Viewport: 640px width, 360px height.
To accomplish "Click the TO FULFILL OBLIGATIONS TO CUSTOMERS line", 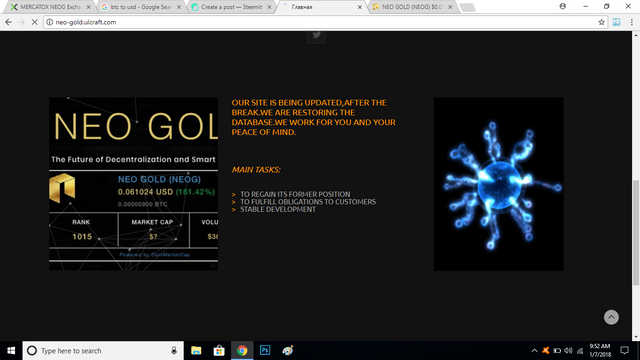I will pyautogui.click(x=308, y=202).
